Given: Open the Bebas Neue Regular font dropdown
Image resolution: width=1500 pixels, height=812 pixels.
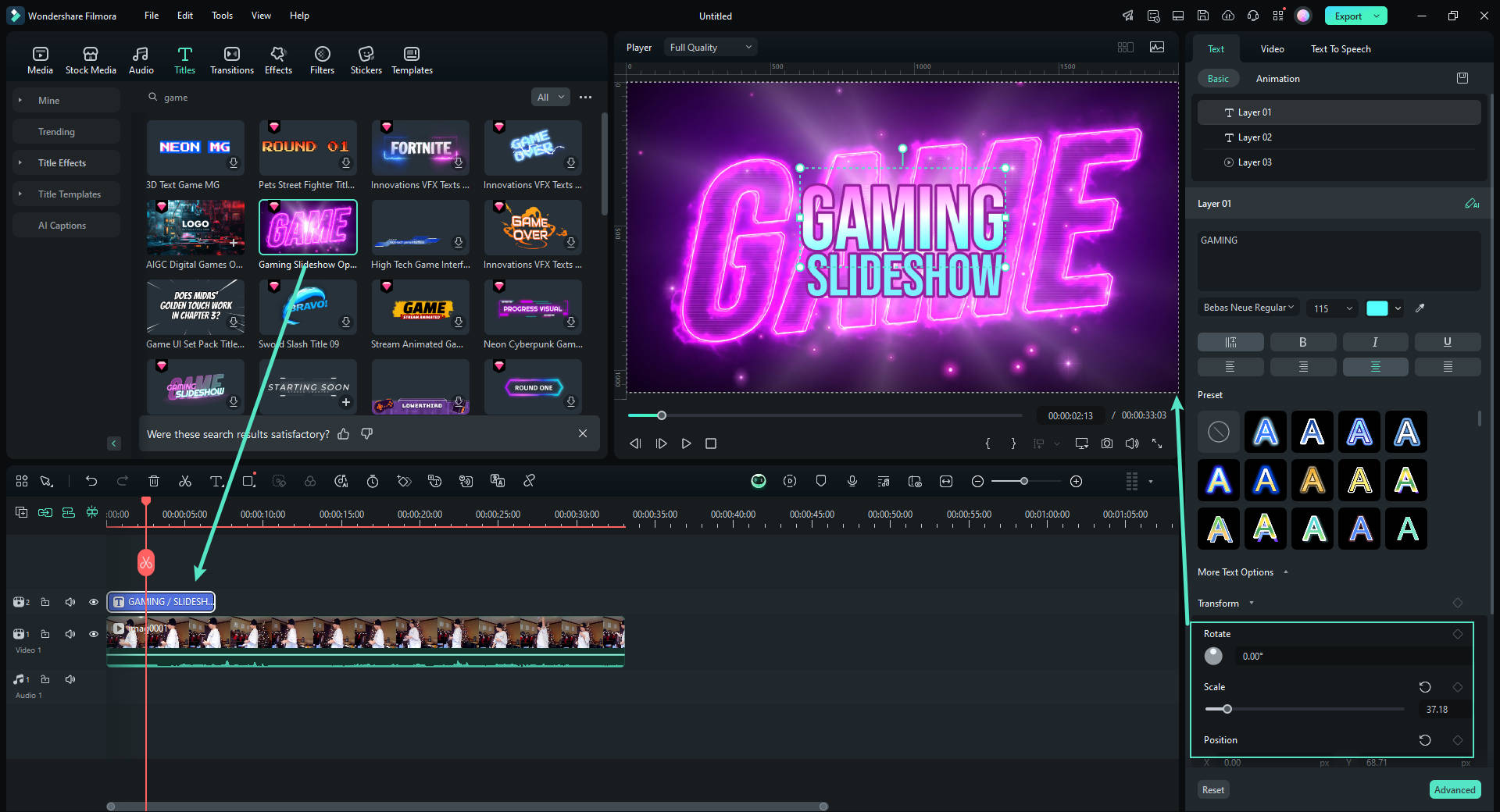Looking at the screenshot, I should (x=1248, y=308).
